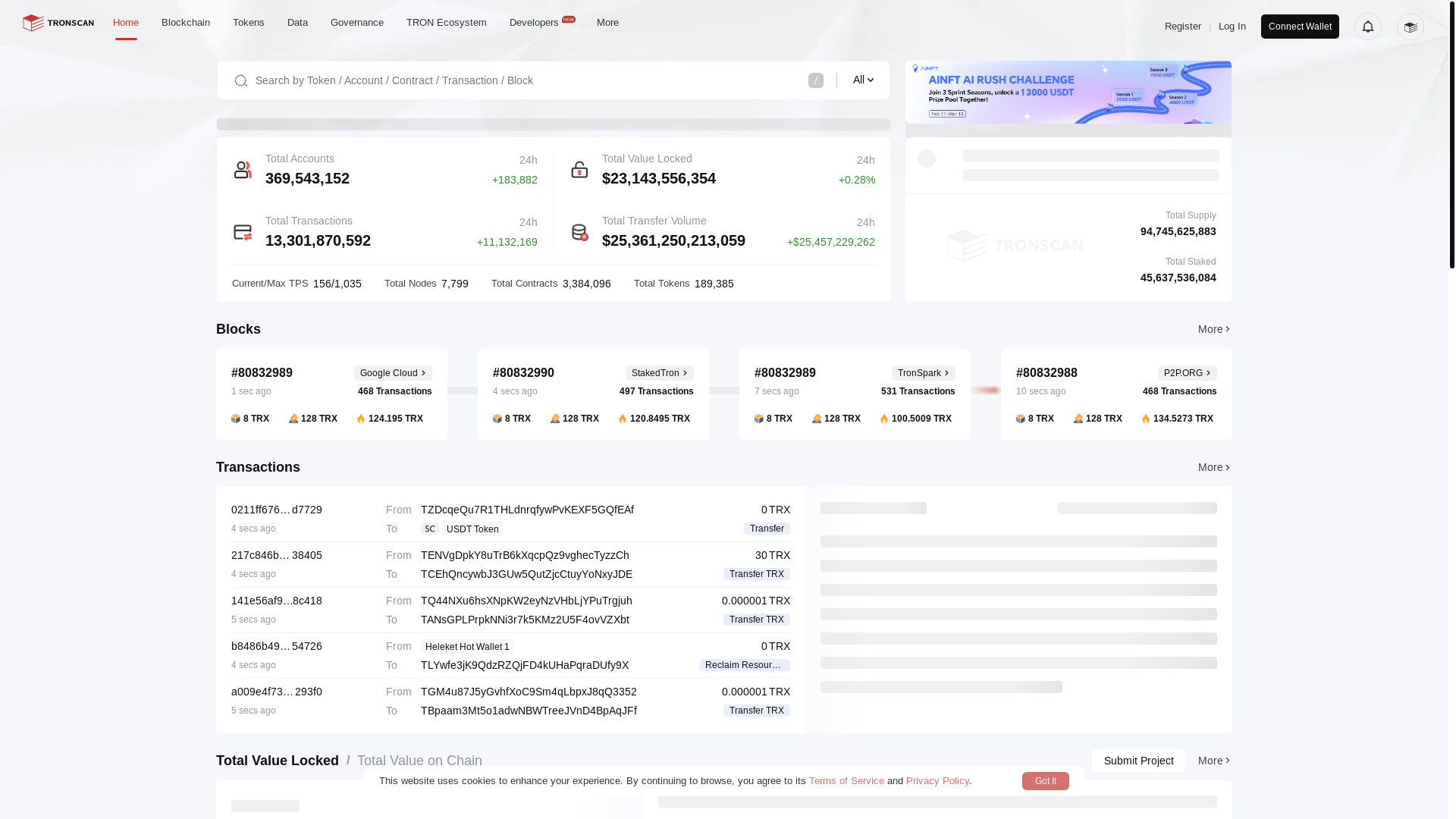Click burn flame icon next to 124.195 TRX
Image resolution: width=1456 pixels, height=819 pixels.
click(361, 419)
